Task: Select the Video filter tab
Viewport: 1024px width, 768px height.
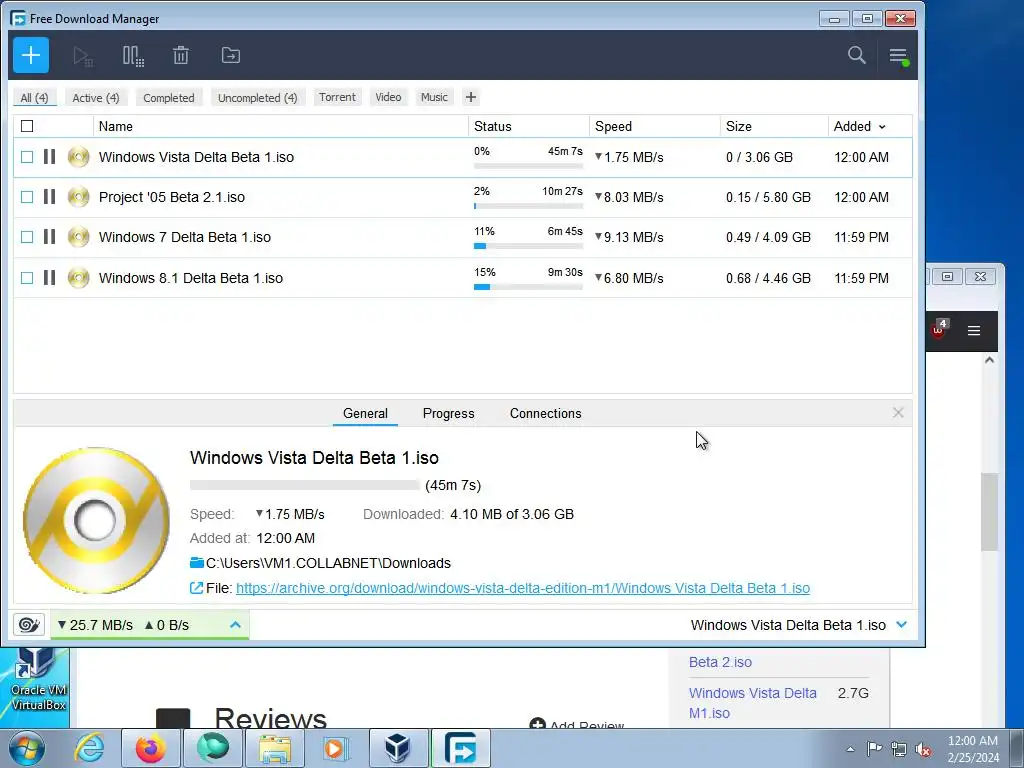Action: point(388,97)
